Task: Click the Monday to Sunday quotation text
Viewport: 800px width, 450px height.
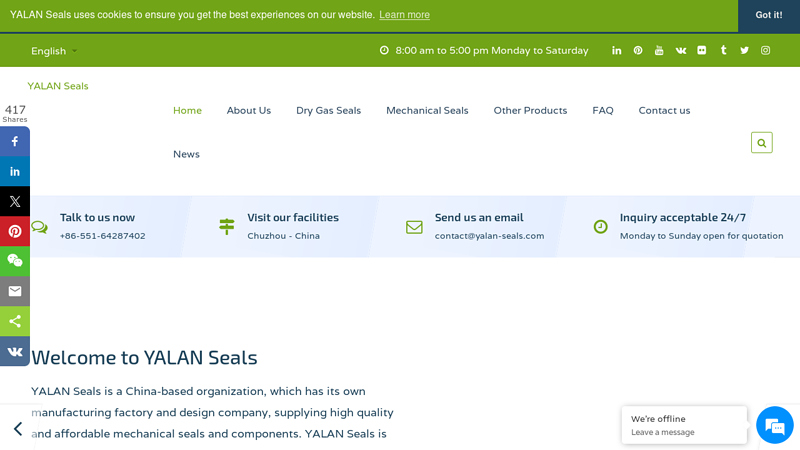Action: coord(702,236)
